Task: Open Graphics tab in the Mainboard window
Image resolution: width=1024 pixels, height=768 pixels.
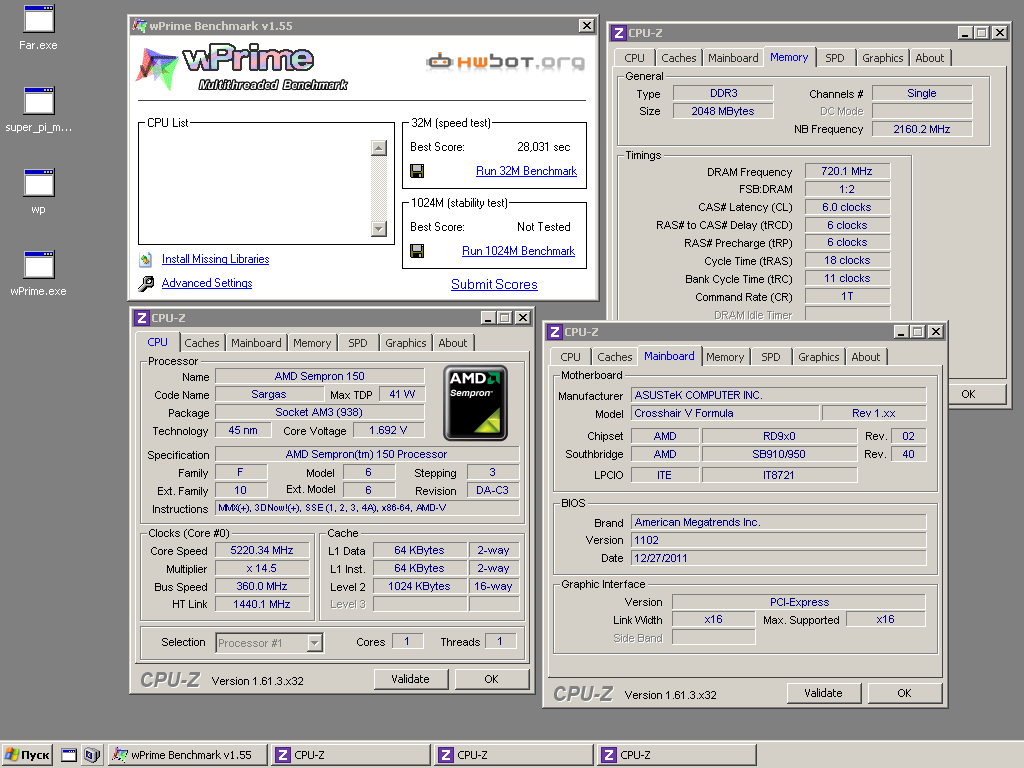Action: pos(818,357)
